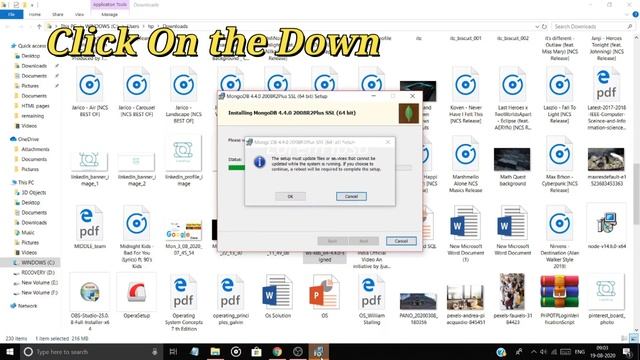Refresh the Downloads folder view
This screenshot has height=360, width=640.
tap(544, 27)
